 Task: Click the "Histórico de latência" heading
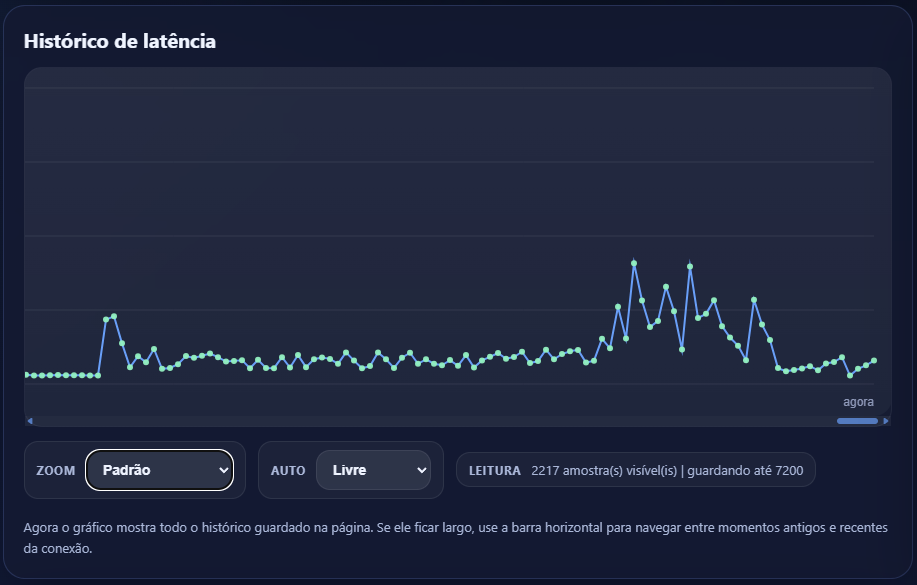pos(119,41)
